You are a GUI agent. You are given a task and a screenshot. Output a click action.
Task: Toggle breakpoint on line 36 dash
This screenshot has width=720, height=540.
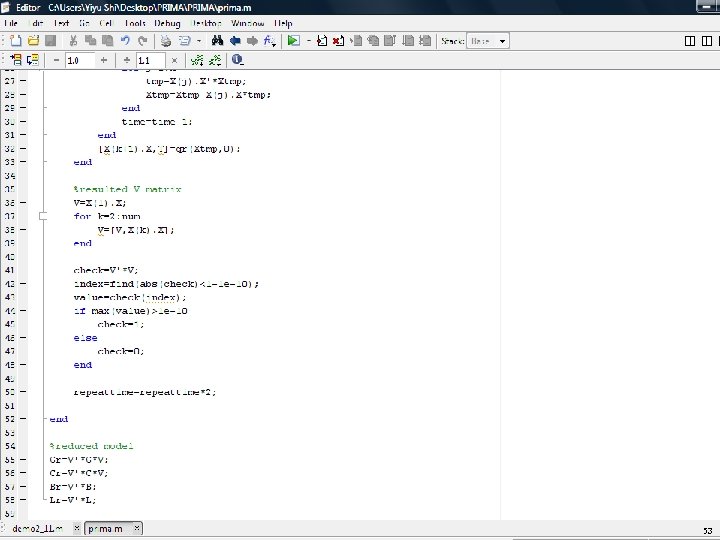pos(23,202)
